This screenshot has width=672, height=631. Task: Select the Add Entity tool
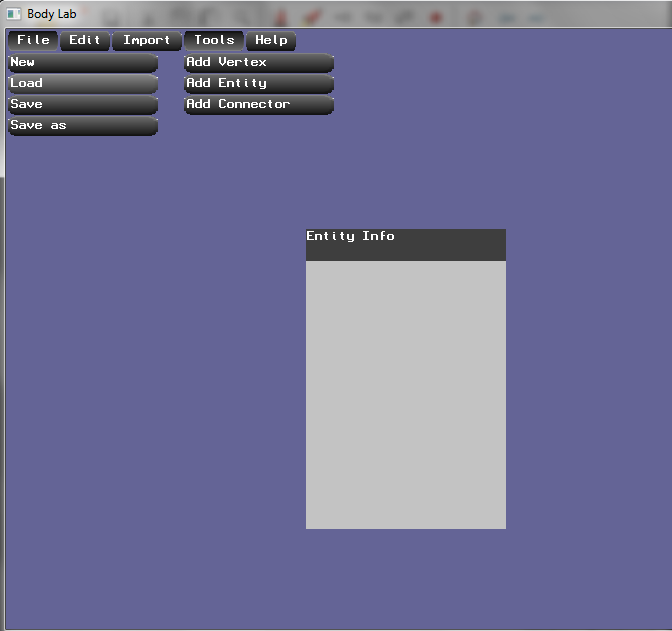point(258,84)
